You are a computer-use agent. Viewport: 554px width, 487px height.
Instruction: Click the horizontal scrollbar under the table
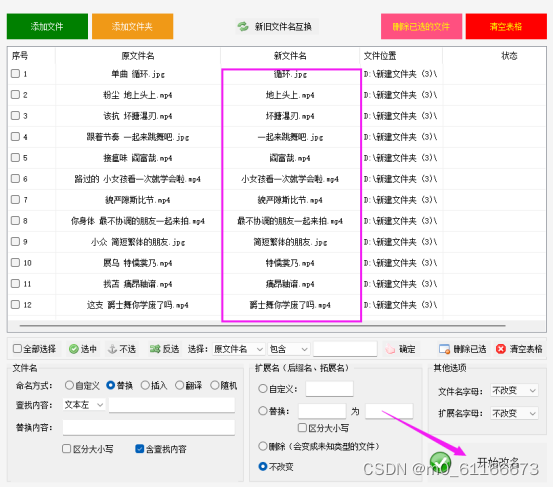click(x=263, y=325)
